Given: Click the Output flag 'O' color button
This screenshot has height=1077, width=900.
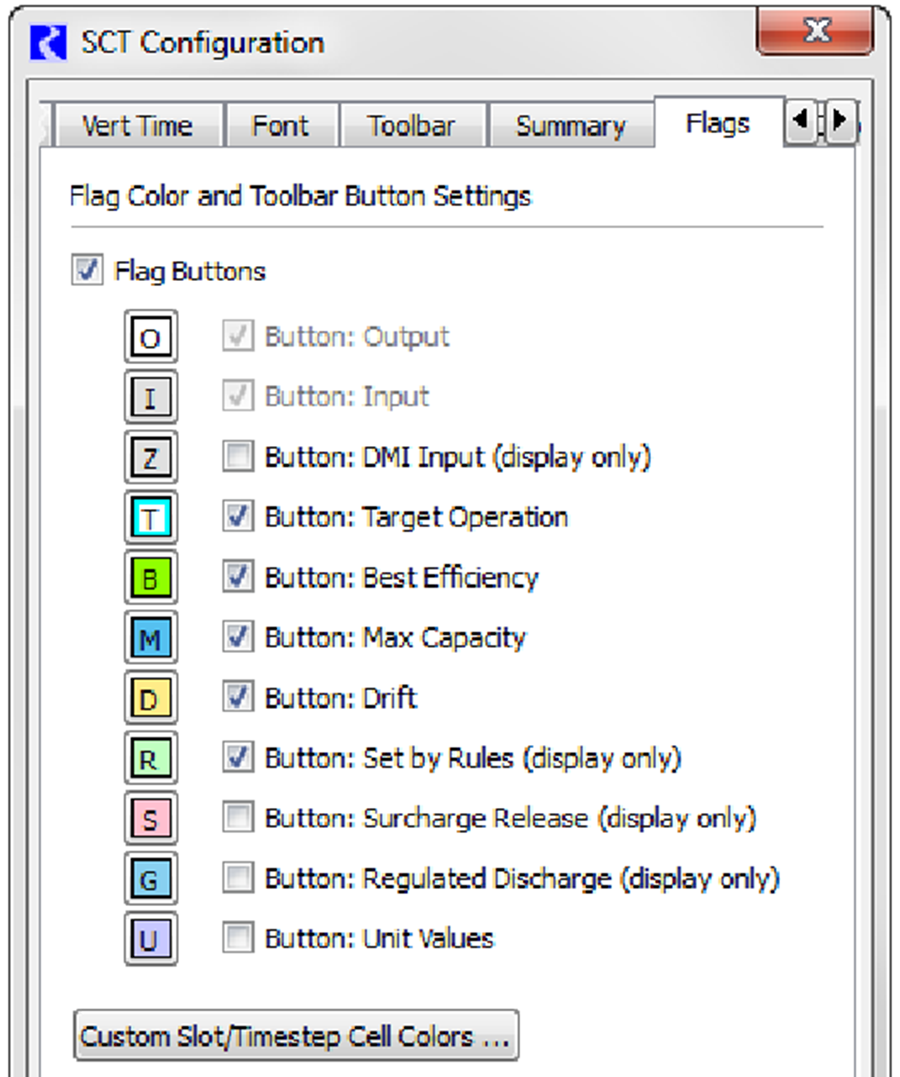Looking at the screenshot, I should click(x=150, y=337).
